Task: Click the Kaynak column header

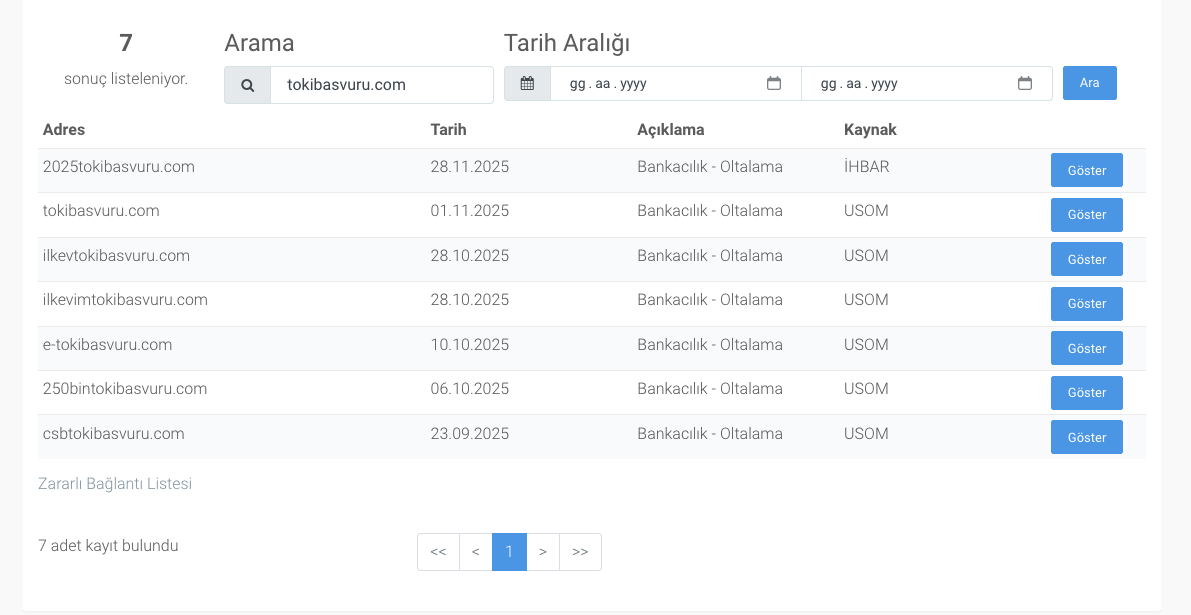Action: point(870,130)
